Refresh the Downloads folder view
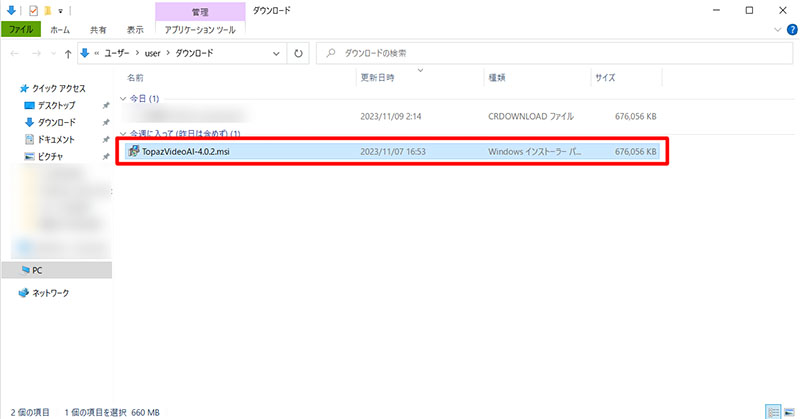 [x=298, y=53]
